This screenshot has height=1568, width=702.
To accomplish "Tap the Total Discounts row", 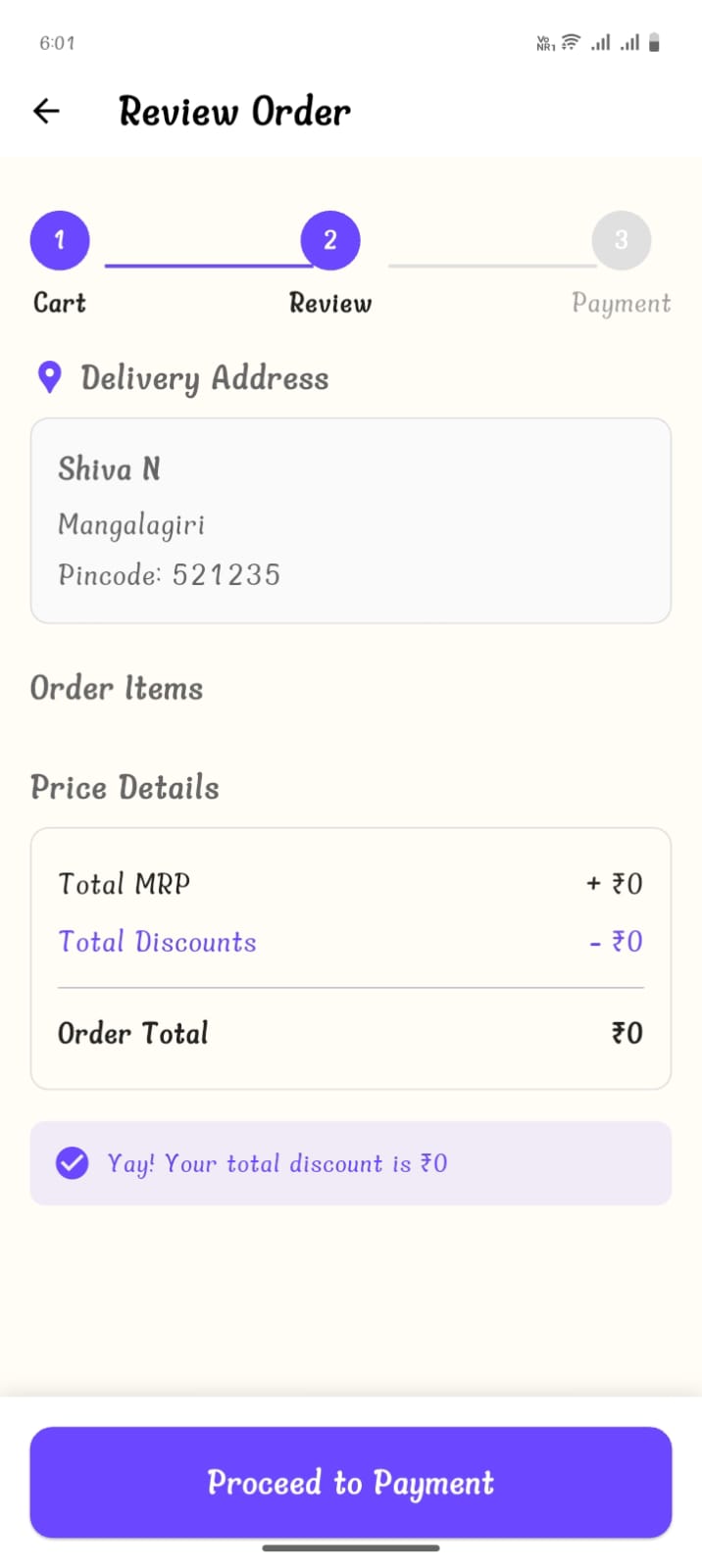I will [x=350, y=942].
